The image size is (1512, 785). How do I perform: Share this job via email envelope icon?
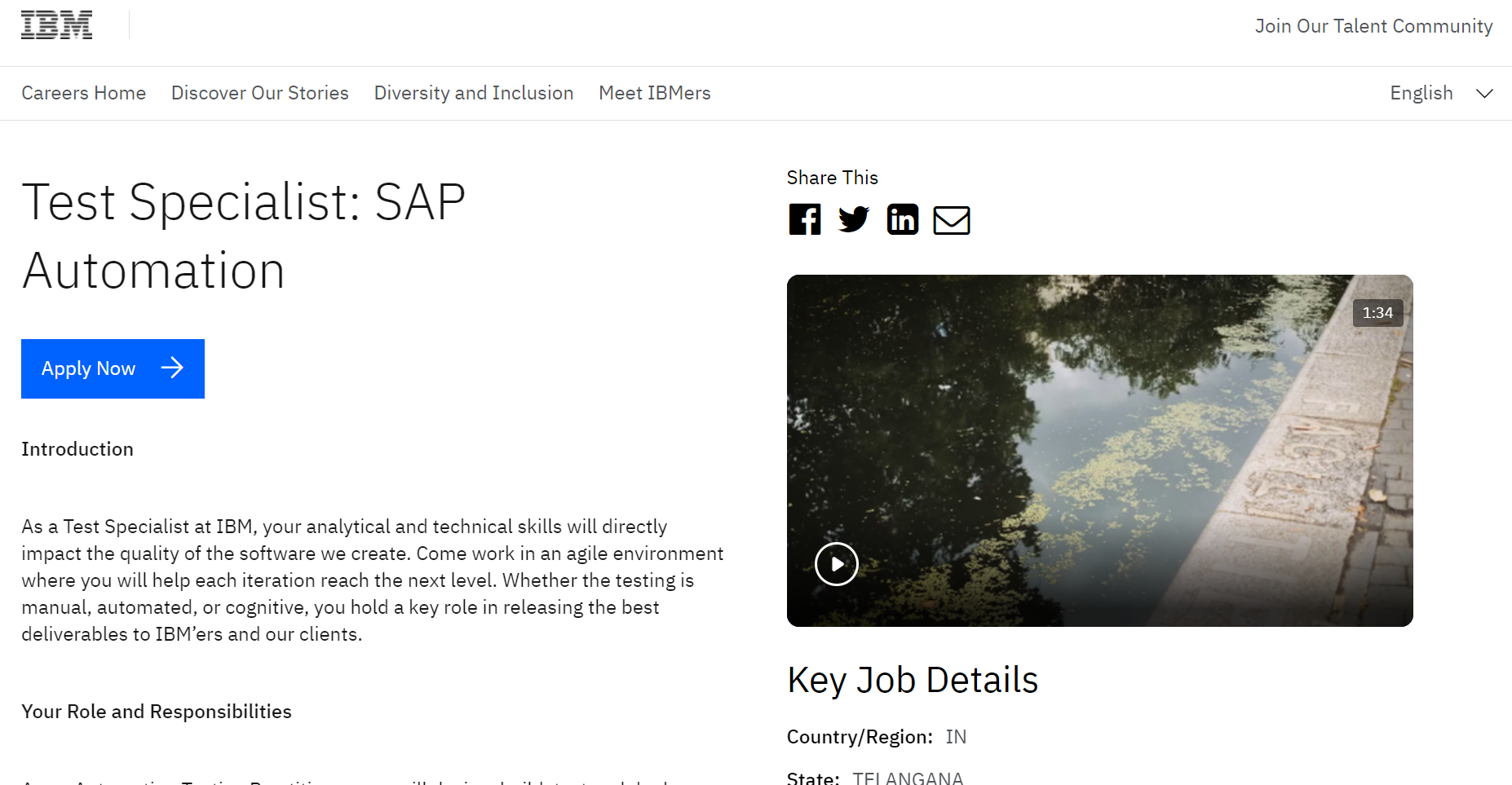click(x=952, y=220)
